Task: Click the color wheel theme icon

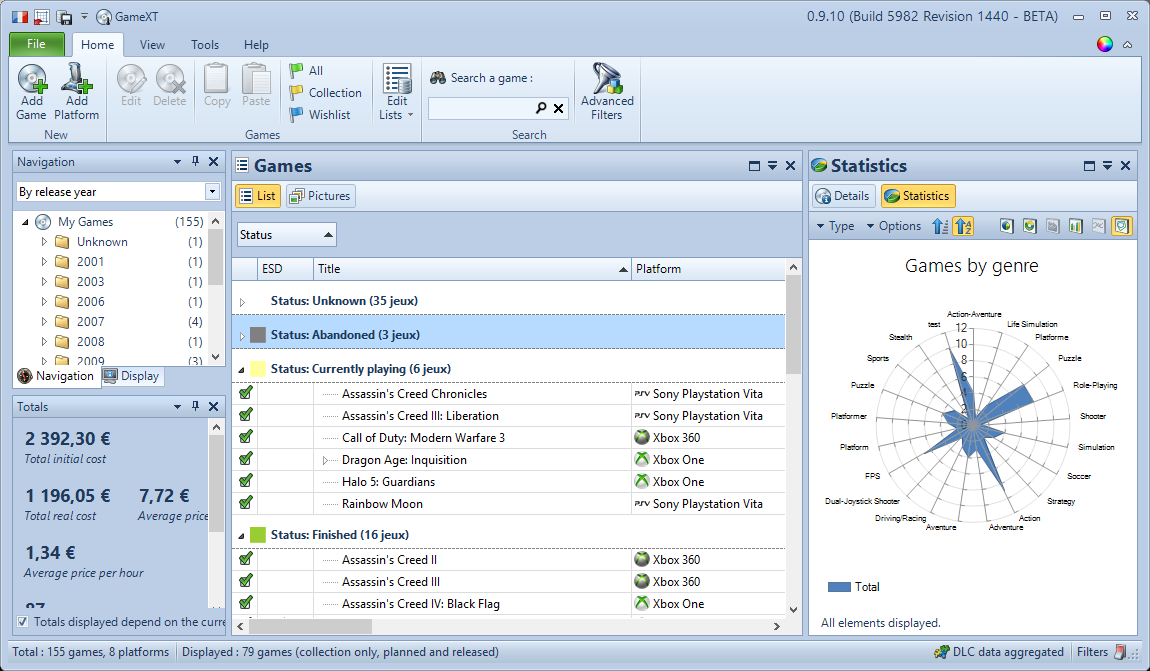Action: pyautogui.click(x=1105, y=44)
